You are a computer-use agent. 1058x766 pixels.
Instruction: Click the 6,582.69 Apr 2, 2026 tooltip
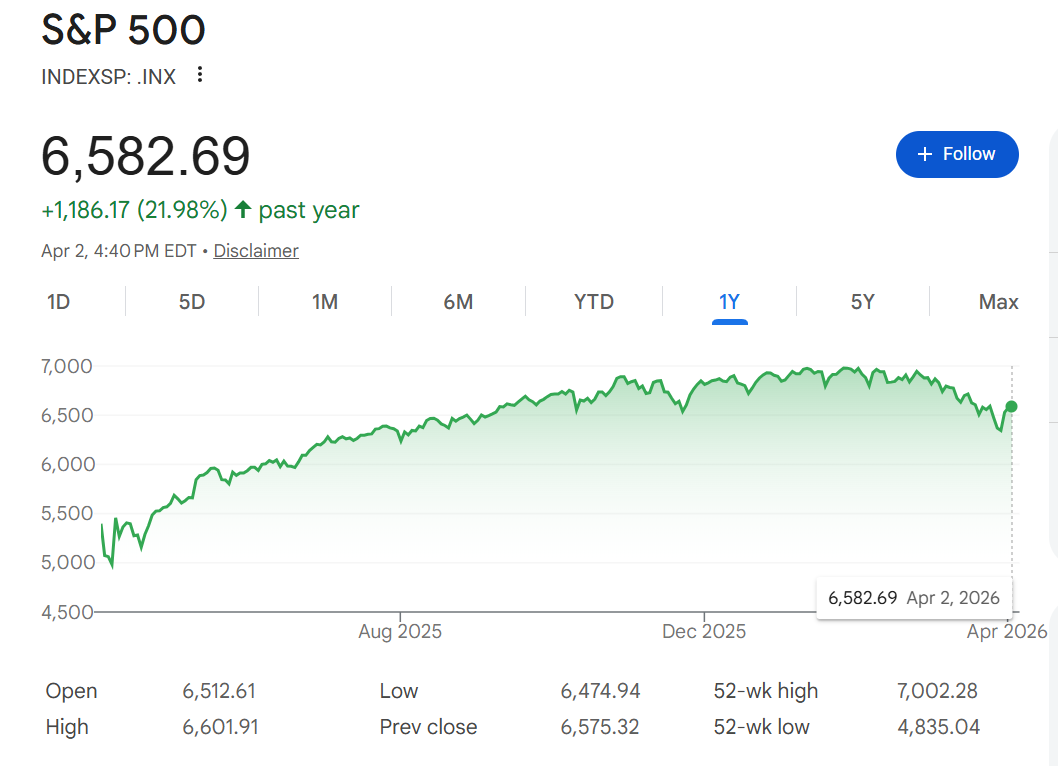tap(914, 598)
